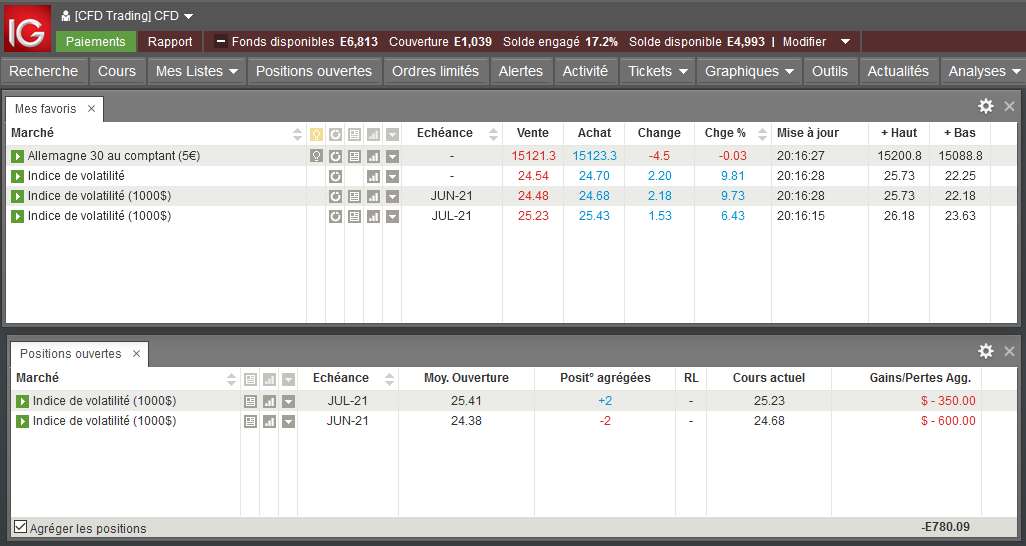Select Positions ouvertes panel tab
The width and height of the screenshot is (1026, 546).
coord(71,354)
